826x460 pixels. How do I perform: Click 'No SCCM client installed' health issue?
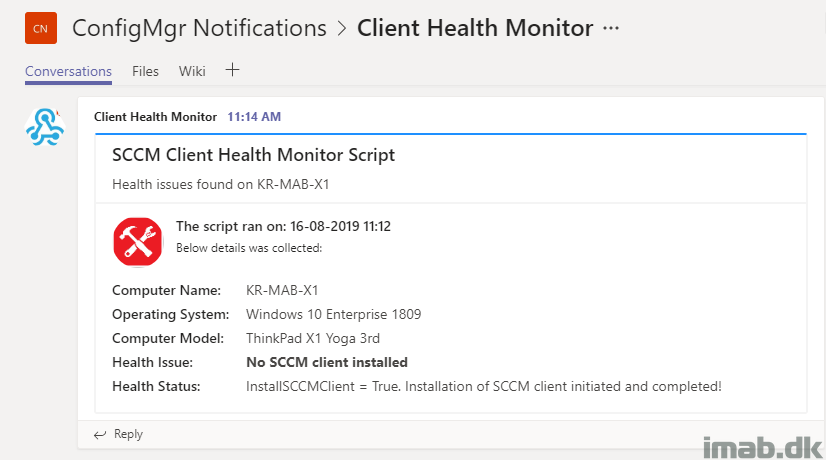[x=327, y=363]
